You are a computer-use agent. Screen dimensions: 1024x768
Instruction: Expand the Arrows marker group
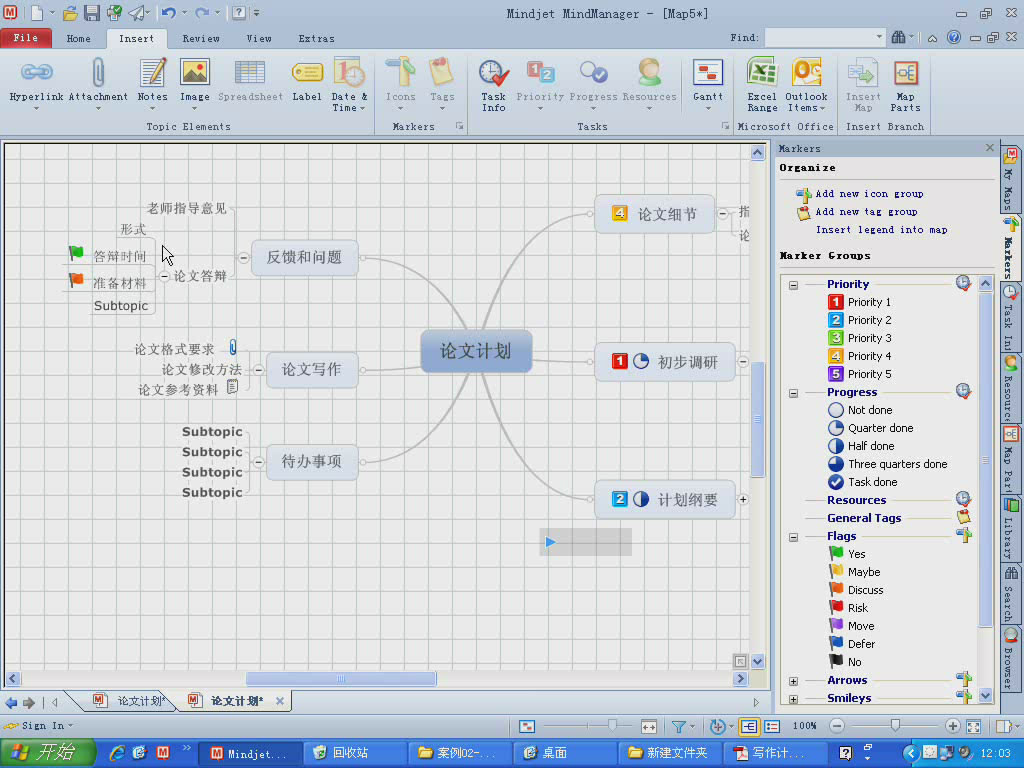(x=793, y=681)
